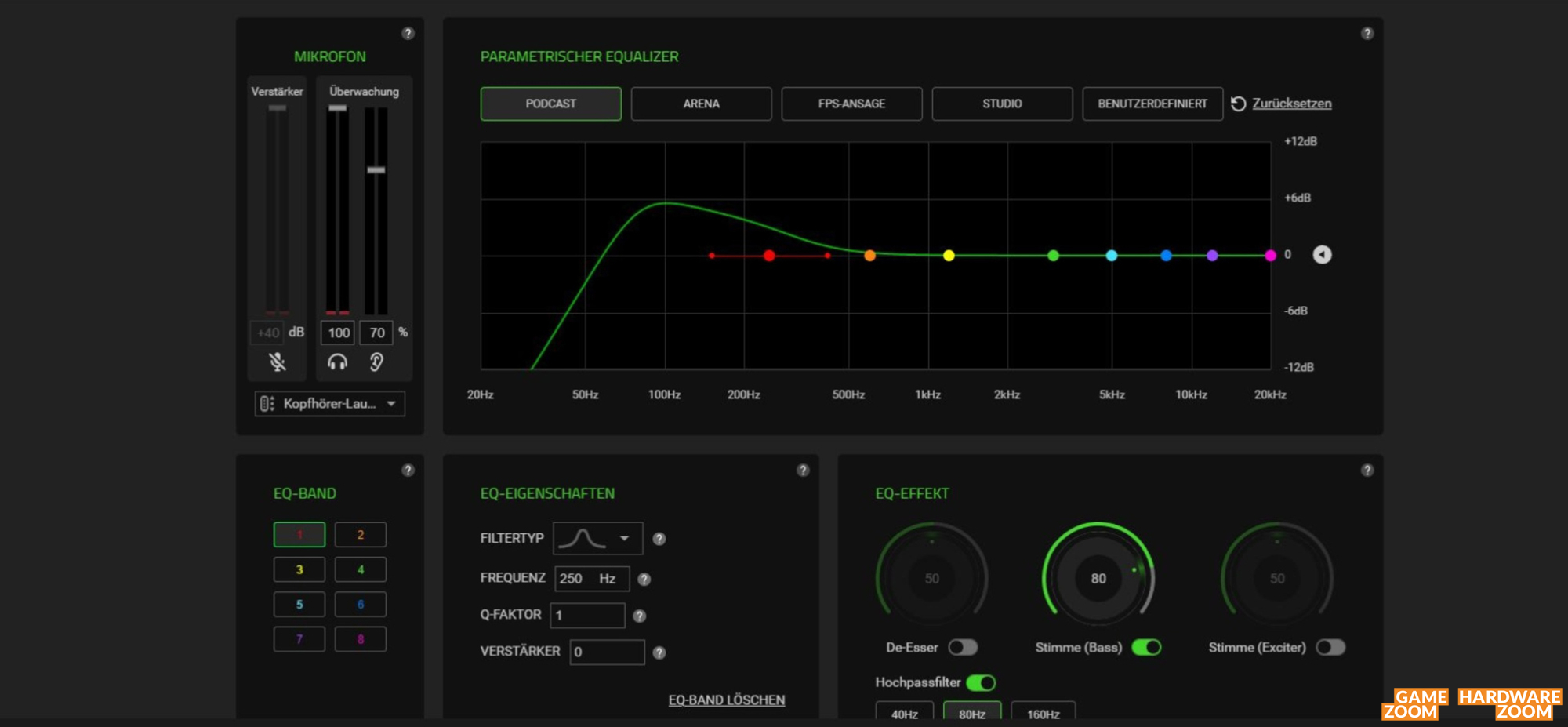Select EQ band button 1
Viewport: 1568px width, 727px height.
tap(299, 535)
